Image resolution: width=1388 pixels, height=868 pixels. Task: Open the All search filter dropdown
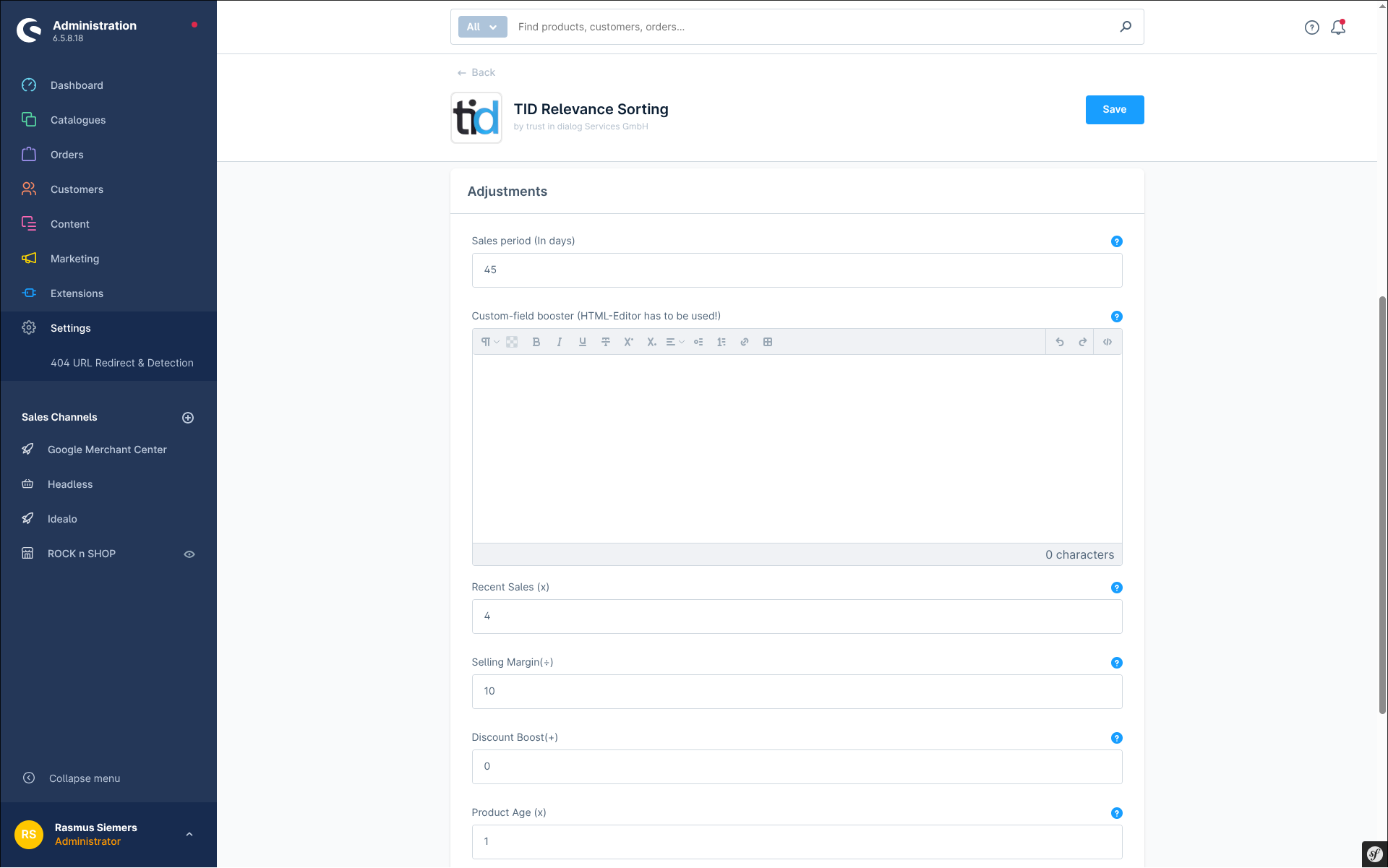click(x=482, y=27)
